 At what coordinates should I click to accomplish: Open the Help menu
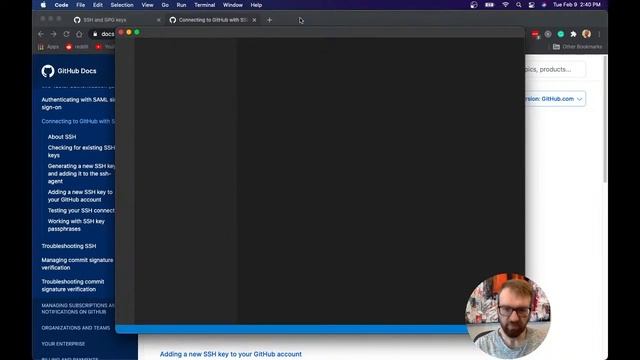click(x=256, y=5)
